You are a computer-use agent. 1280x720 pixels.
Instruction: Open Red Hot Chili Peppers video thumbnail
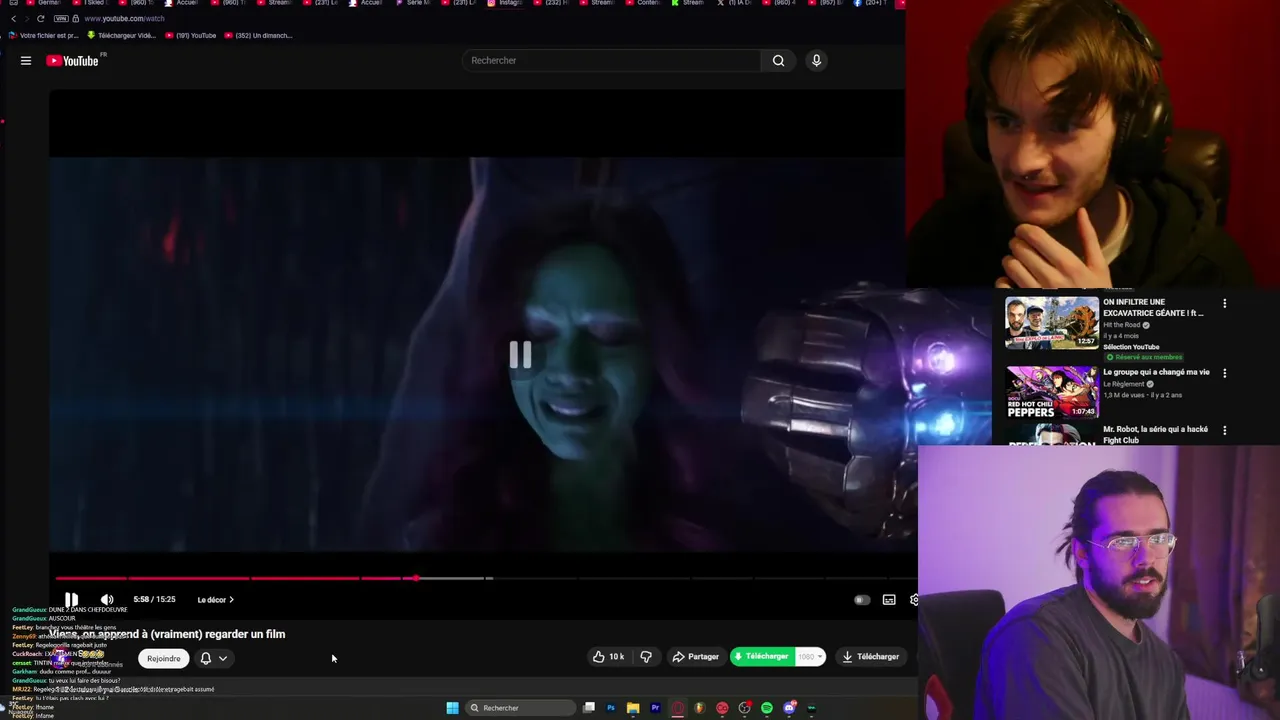1051,392
